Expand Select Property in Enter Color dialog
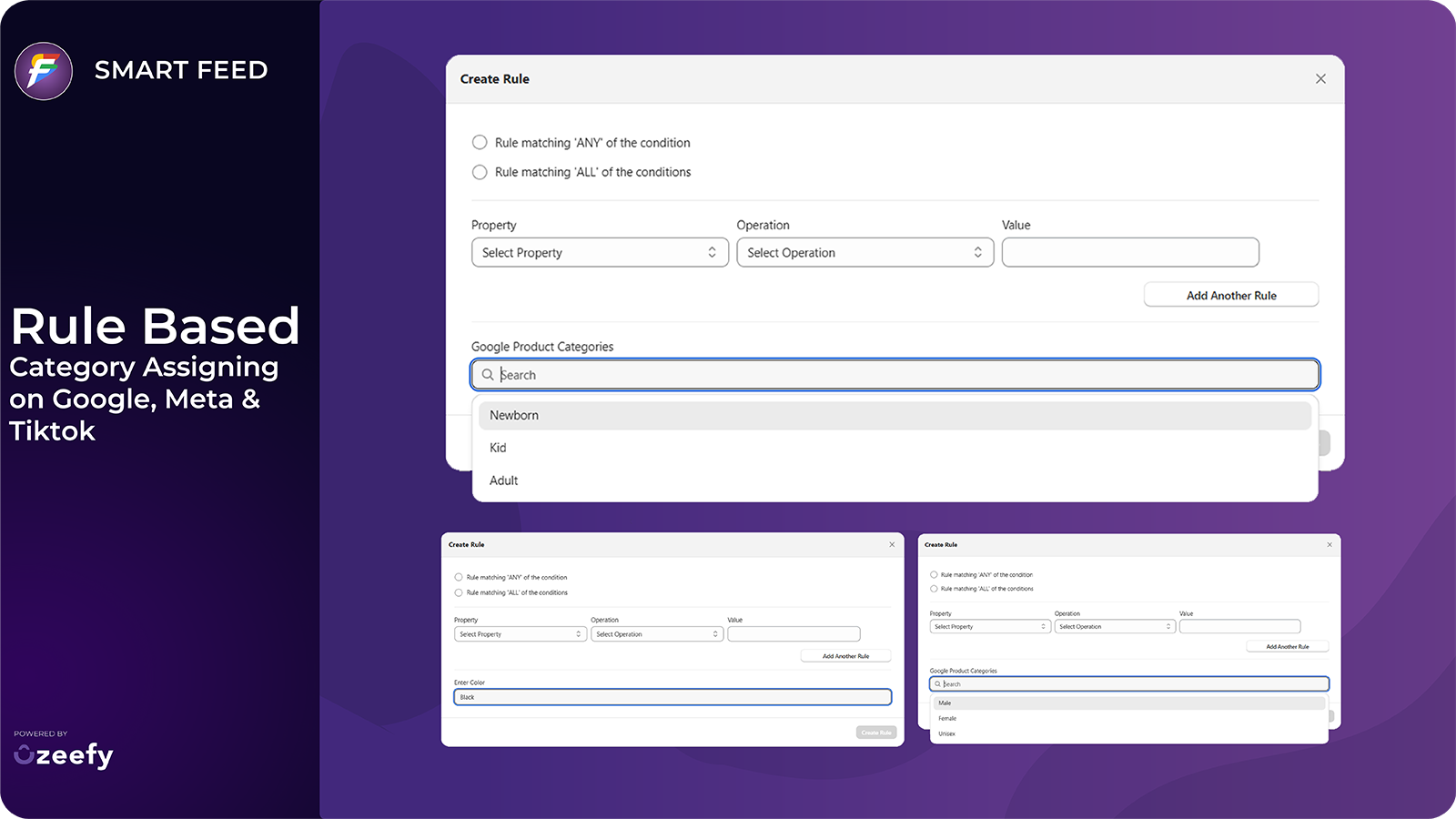 (520, 634)
